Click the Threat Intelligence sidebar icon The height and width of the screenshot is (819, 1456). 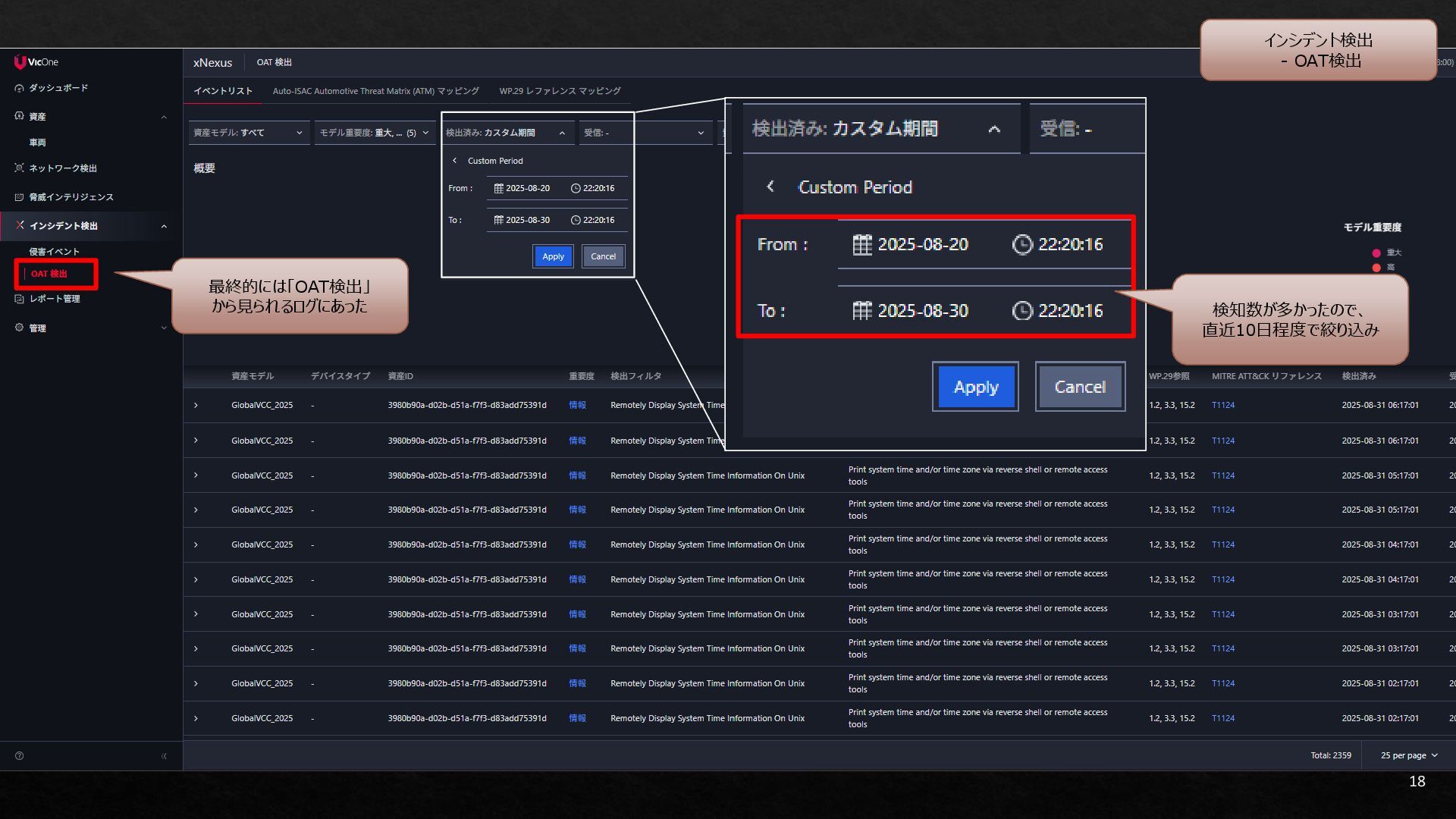(x=19, y=197)
